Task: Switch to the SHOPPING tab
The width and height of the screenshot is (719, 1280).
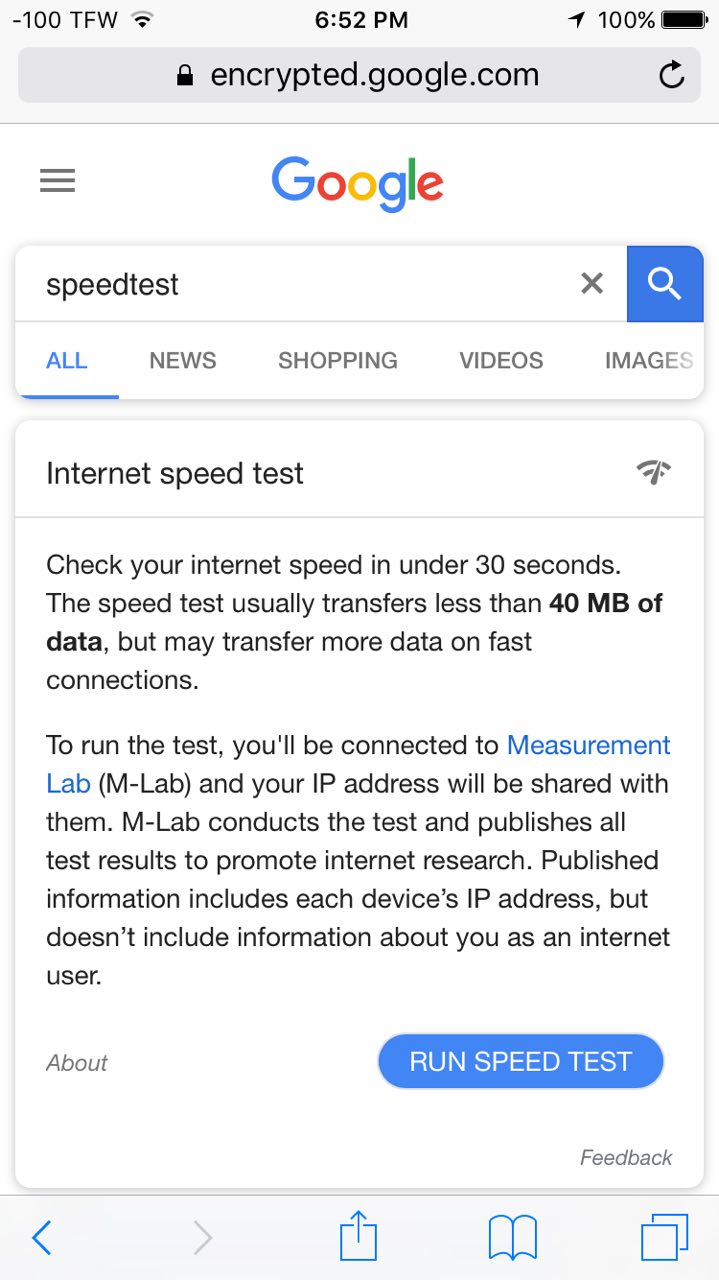Action: coord(338,361)
